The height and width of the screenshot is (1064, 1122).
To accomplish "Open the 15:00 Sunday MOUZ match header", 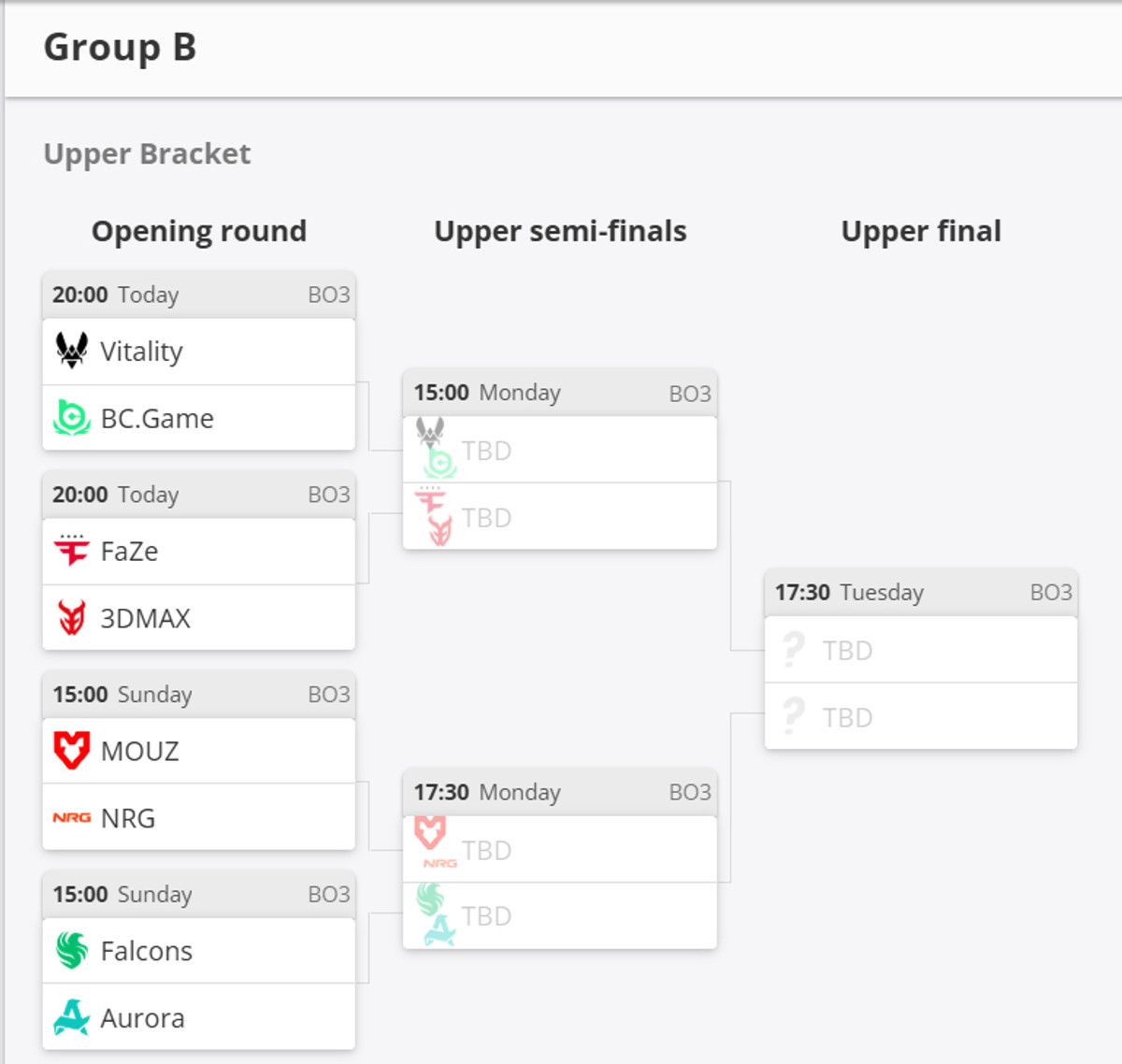I will click(x=199, y=695).
